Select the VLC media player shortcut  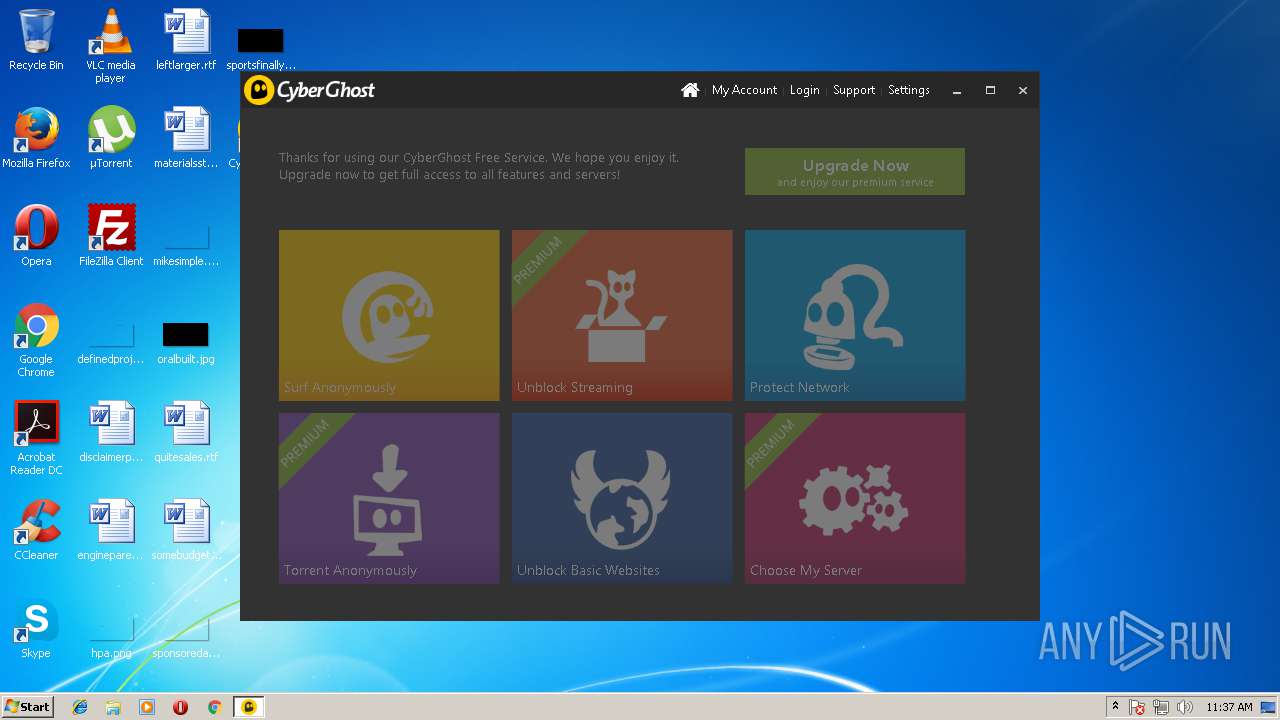tap(110, 46)
